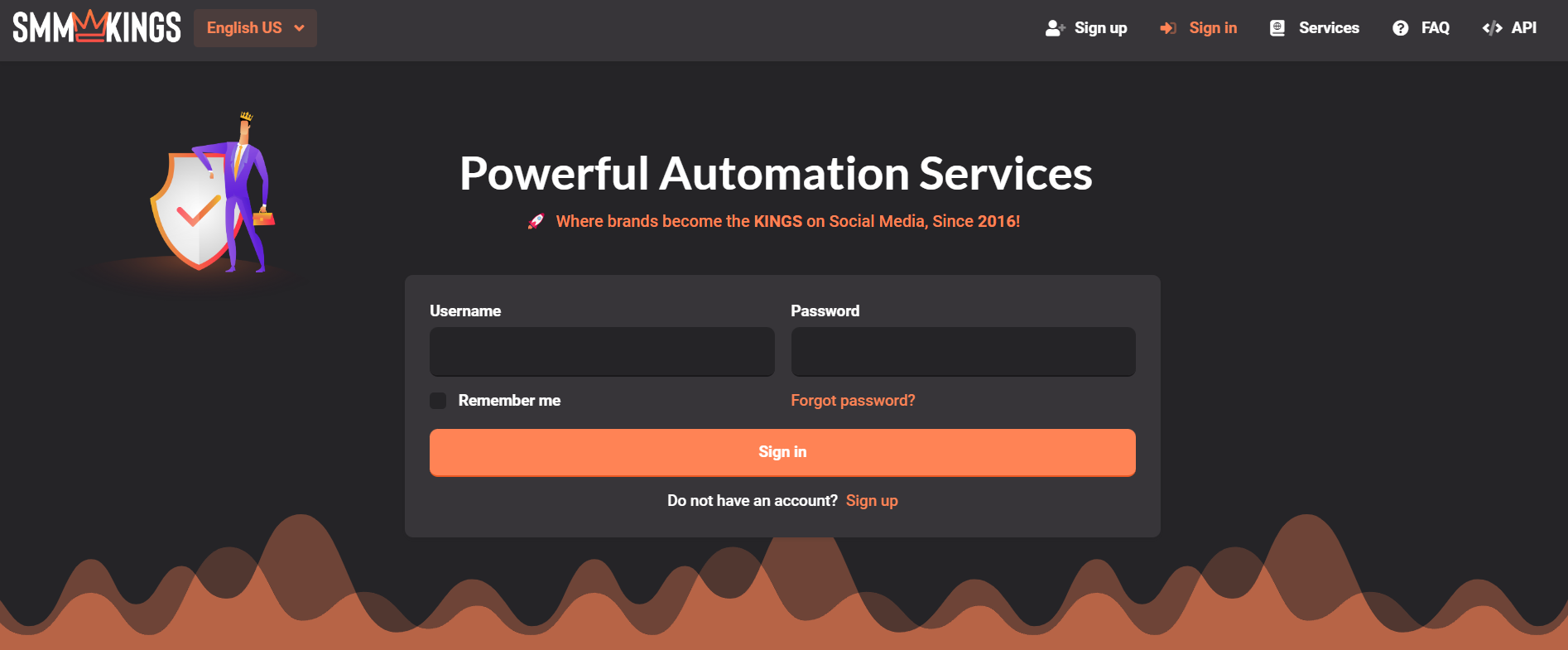
Task: Click the Password label text
Action: click(x=825, y=311)
